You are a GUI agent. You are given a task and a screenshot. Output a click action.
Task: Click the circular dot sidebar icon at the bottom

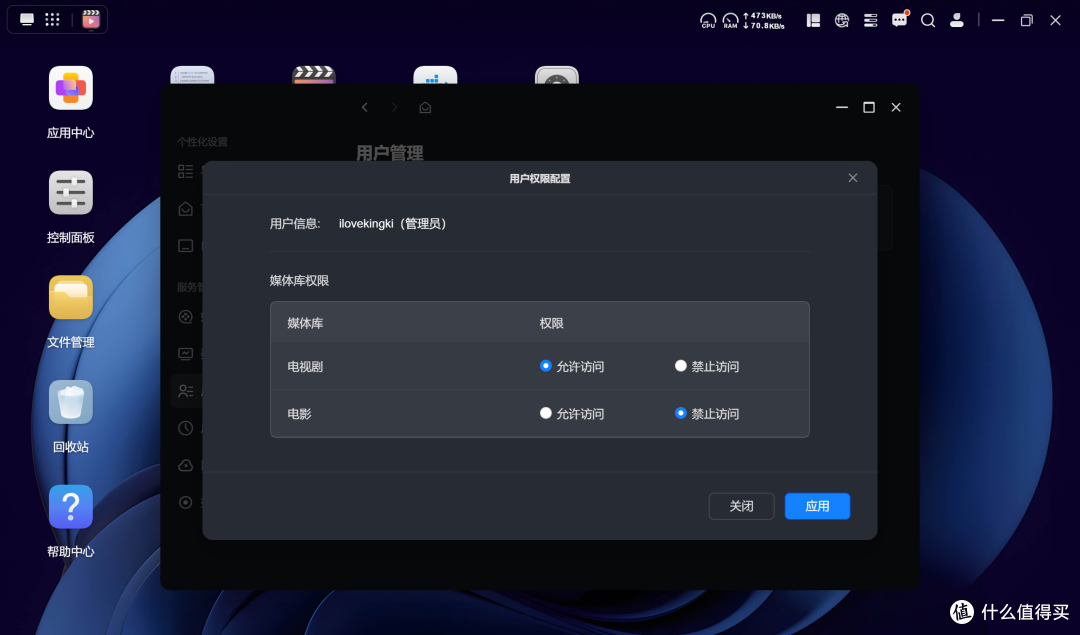(186, 503)
